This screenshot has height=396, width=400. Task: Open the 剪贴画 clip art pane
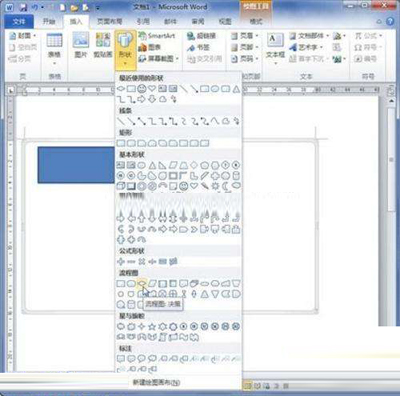tap(103, 45)
